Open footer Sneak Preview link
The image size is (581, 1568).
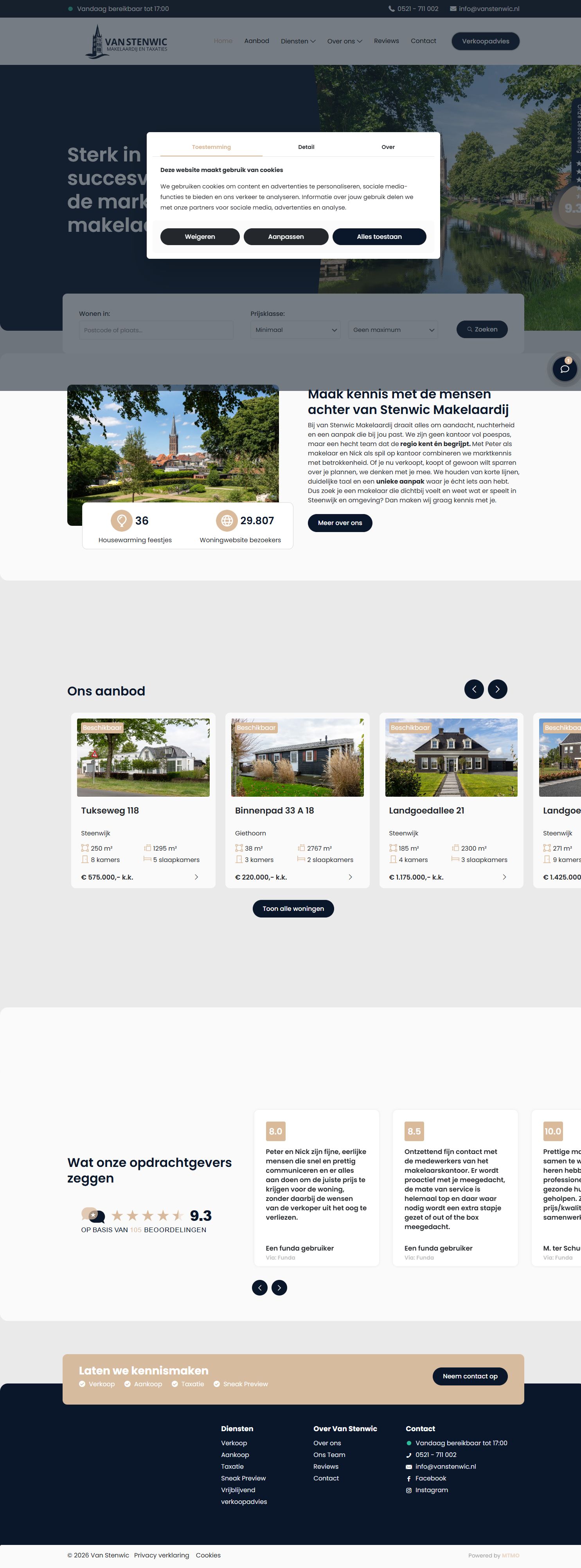tap(244, 1478)
